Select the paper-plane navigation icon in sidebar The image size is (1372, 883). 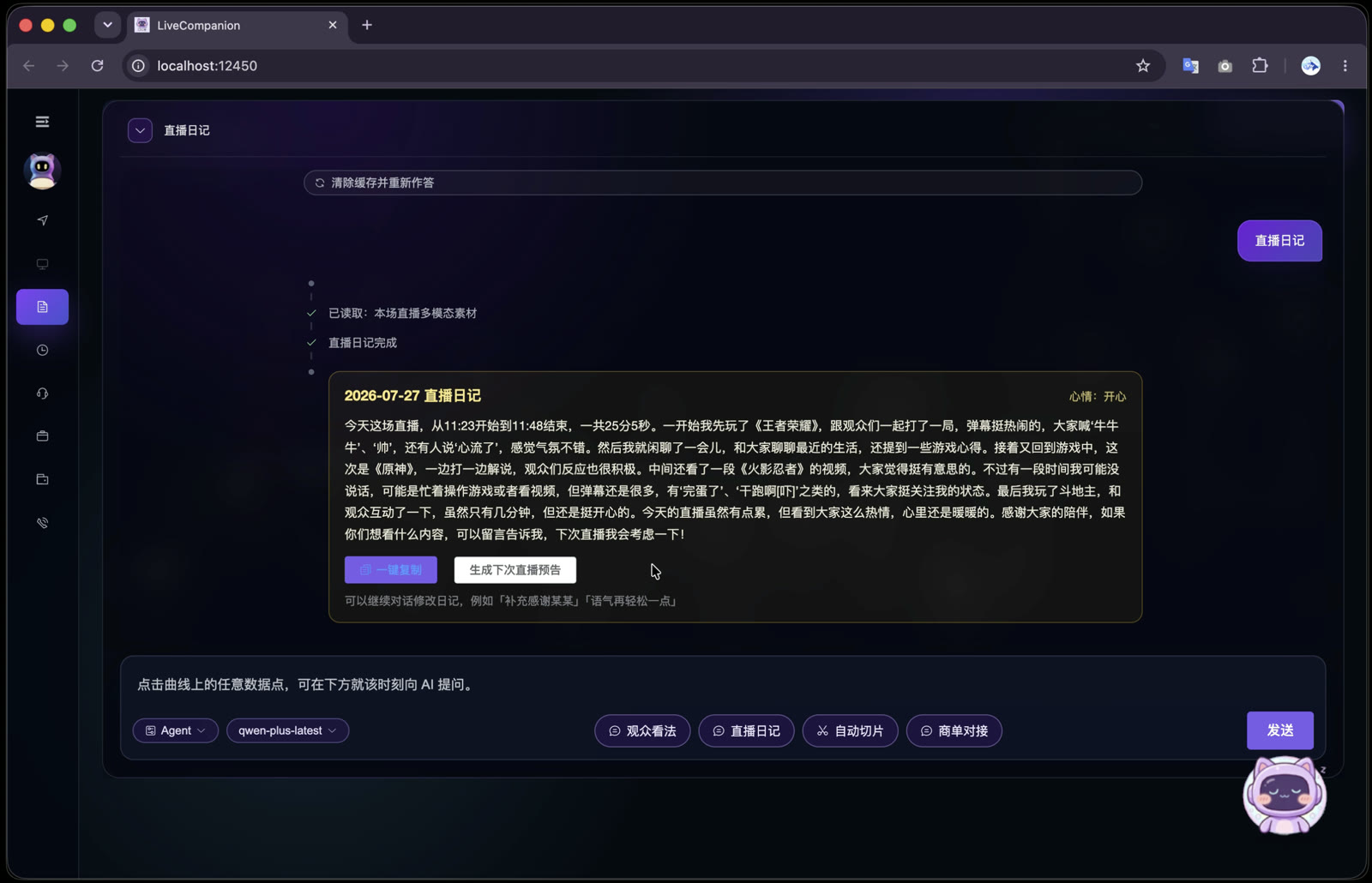42,220
